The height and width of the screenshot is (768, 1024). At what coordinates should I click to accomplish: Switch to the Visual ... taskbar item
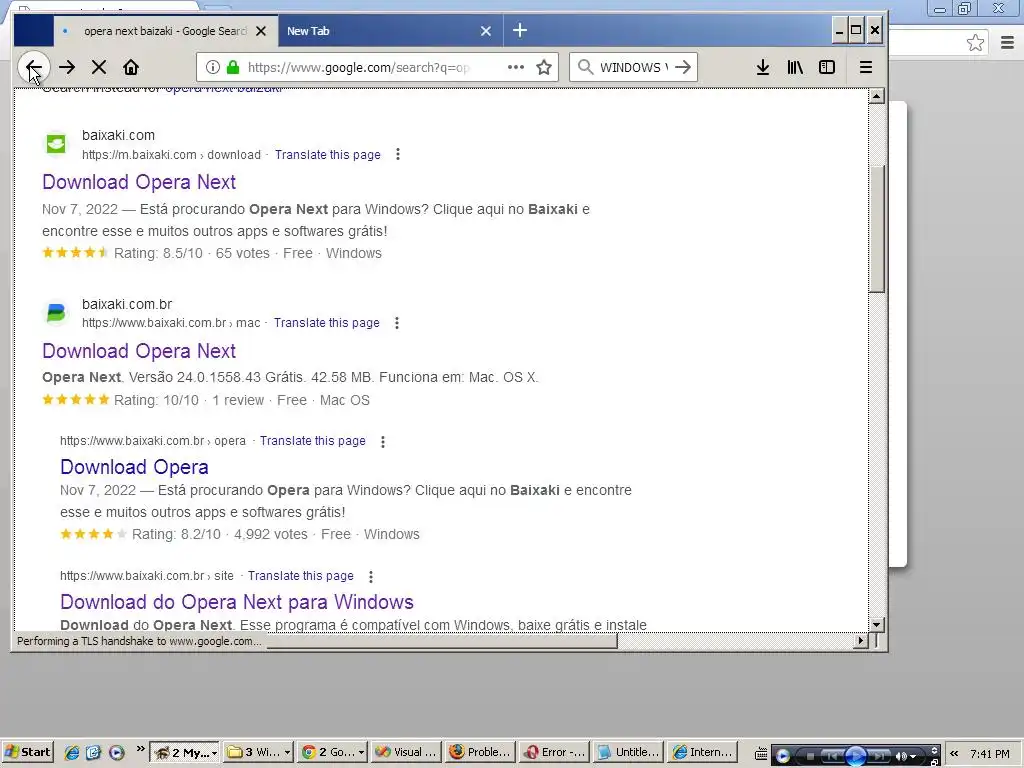406,752
